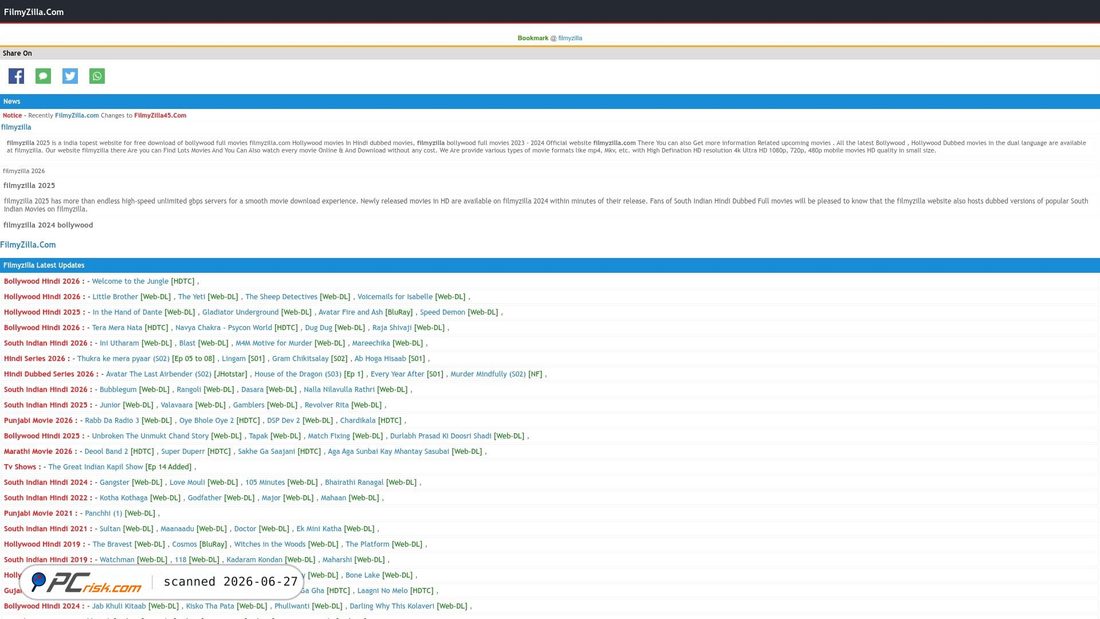Open Oye Bhole Oye 2 link
This screenshot has width=1100, height=619.
206,420
